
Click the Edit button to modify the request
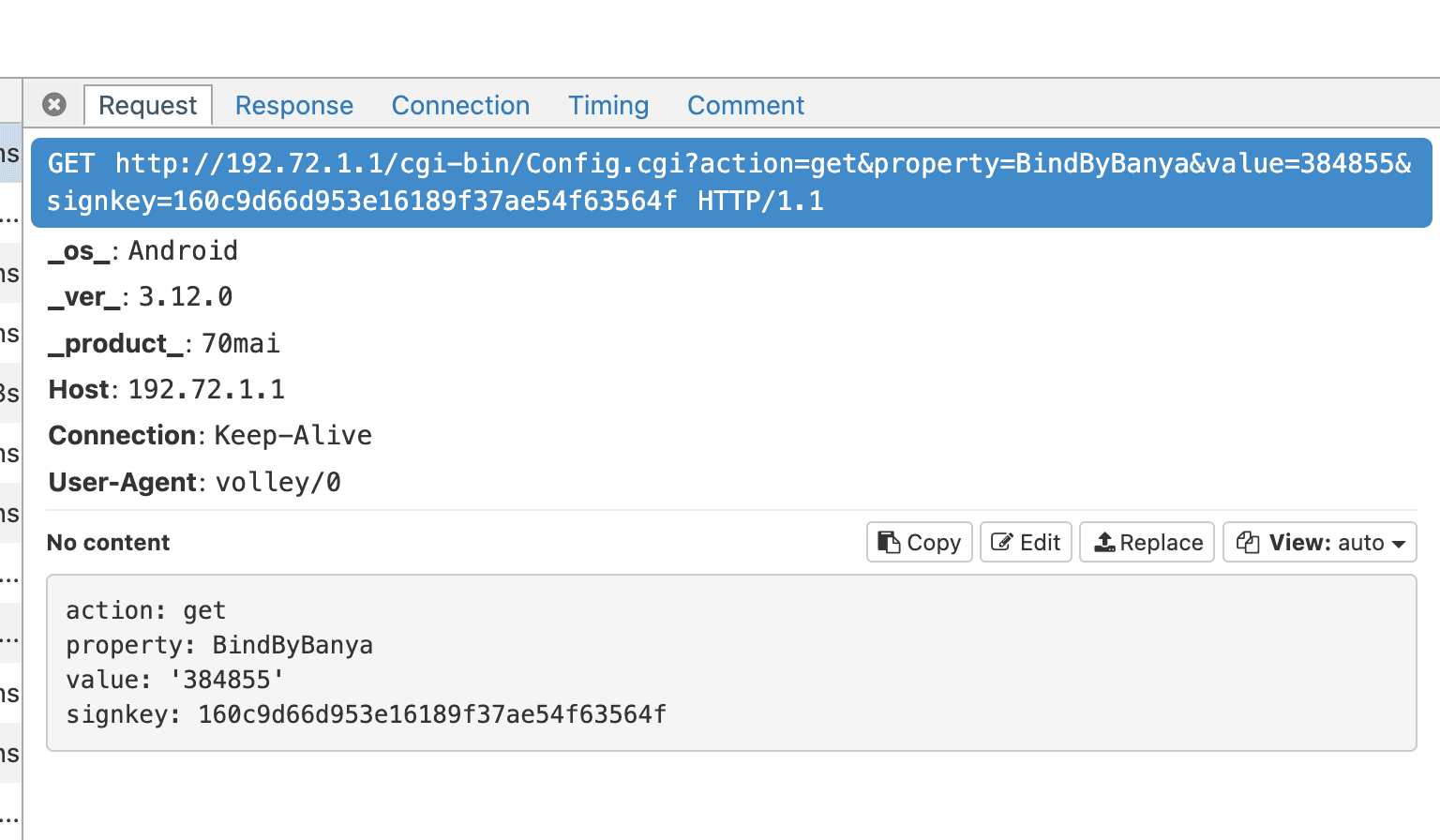point(1026,542)
